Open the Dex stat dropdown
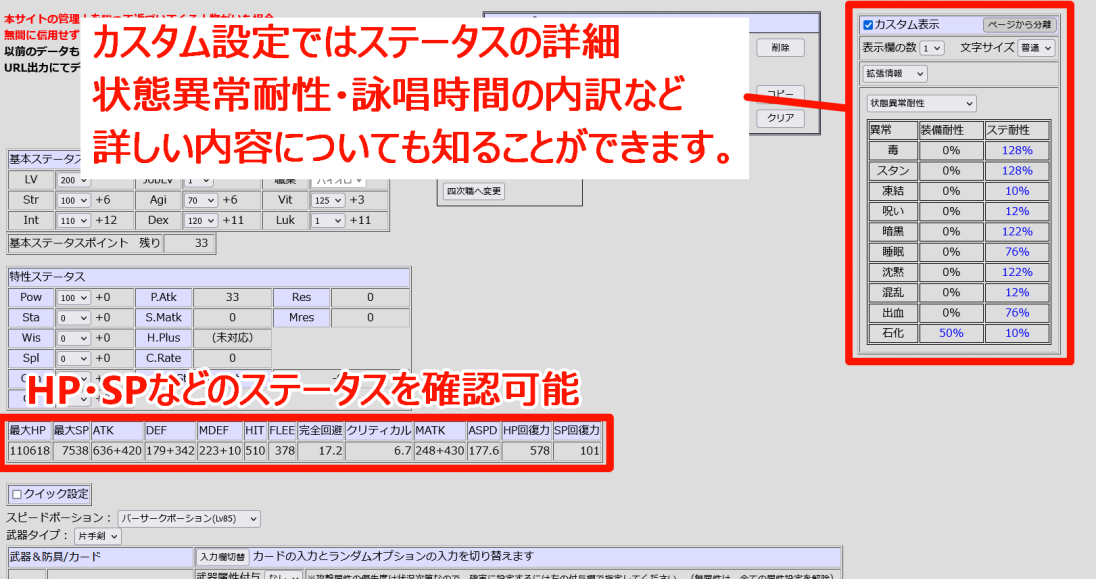The height and width of the screenshot is (579, 1096). click(x=200, y=220)
